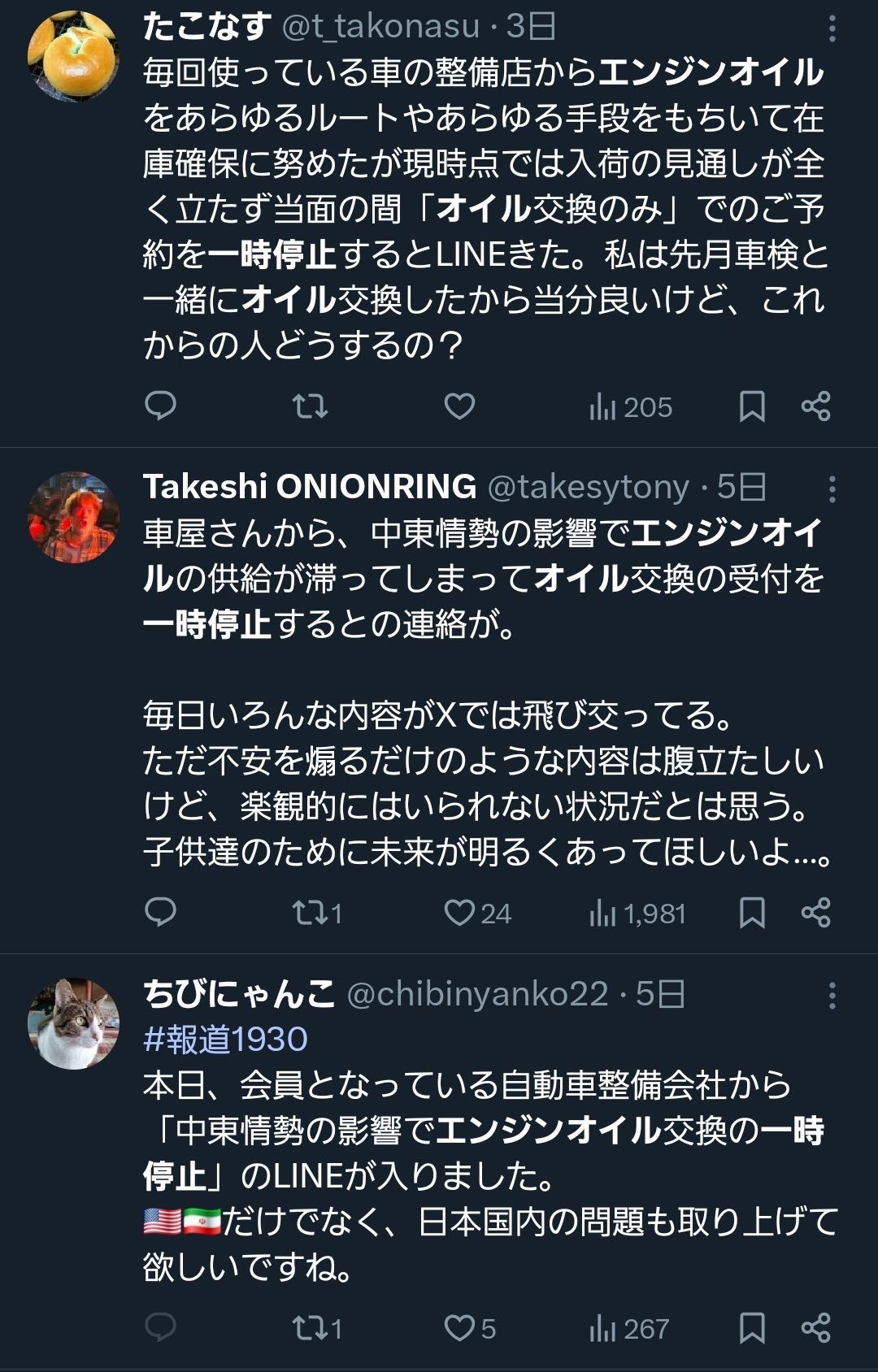
Task: Share the たこなす tweet
Action: point(815,406)
